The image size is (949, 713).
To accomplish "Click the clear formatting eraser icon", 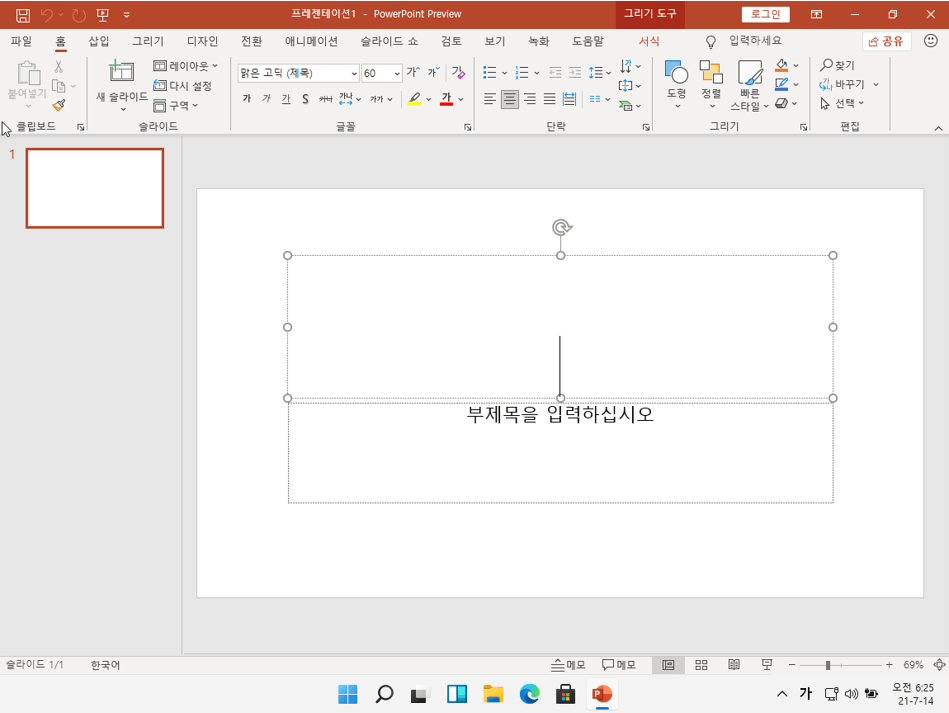I will (458, 73).
